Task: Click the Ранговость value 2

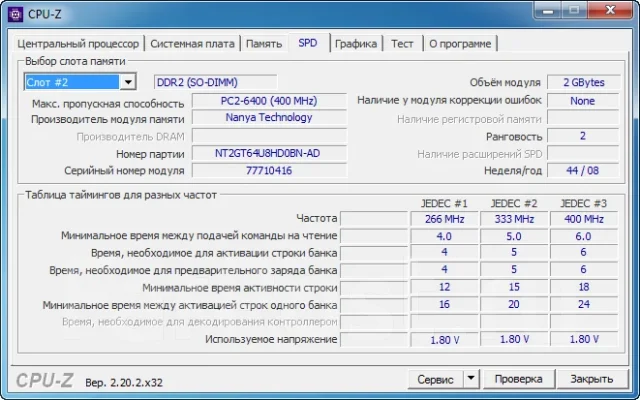Action: coord(583,136)
